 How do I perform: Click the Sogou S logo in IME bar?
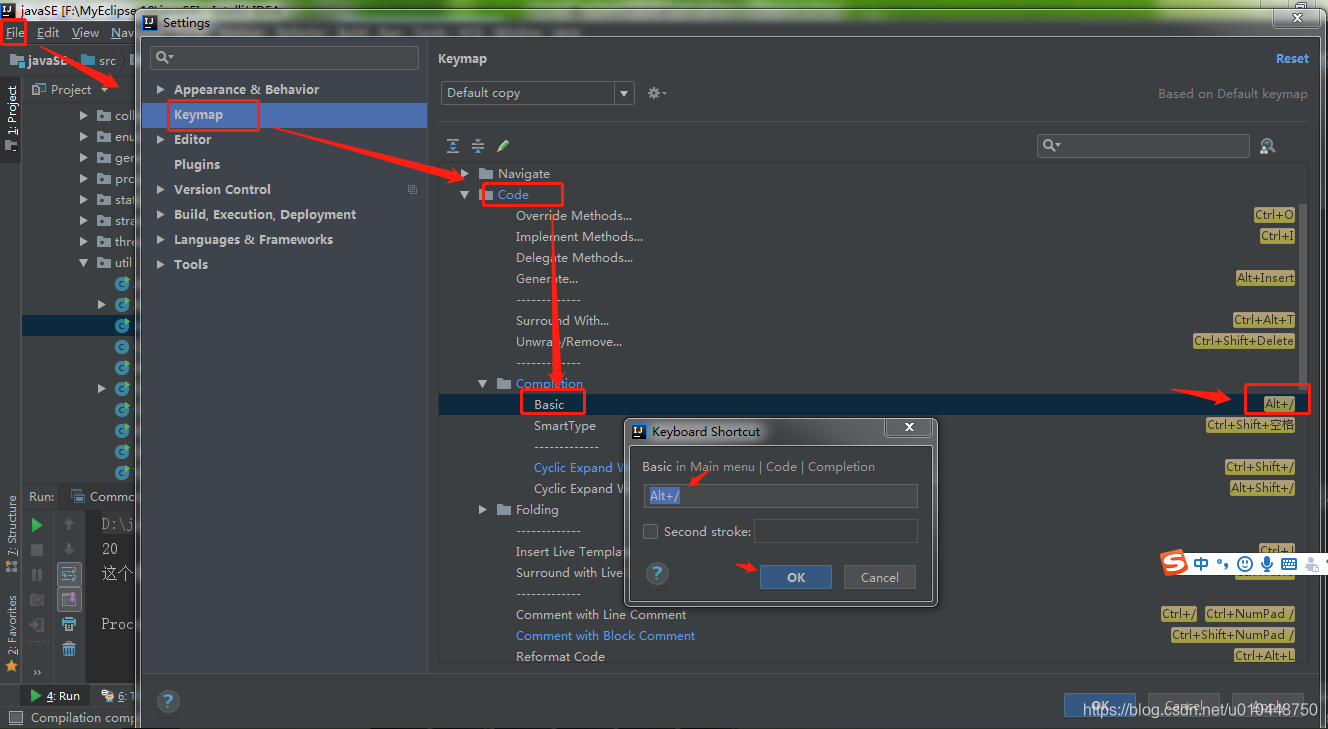(x=1174, y=563)
